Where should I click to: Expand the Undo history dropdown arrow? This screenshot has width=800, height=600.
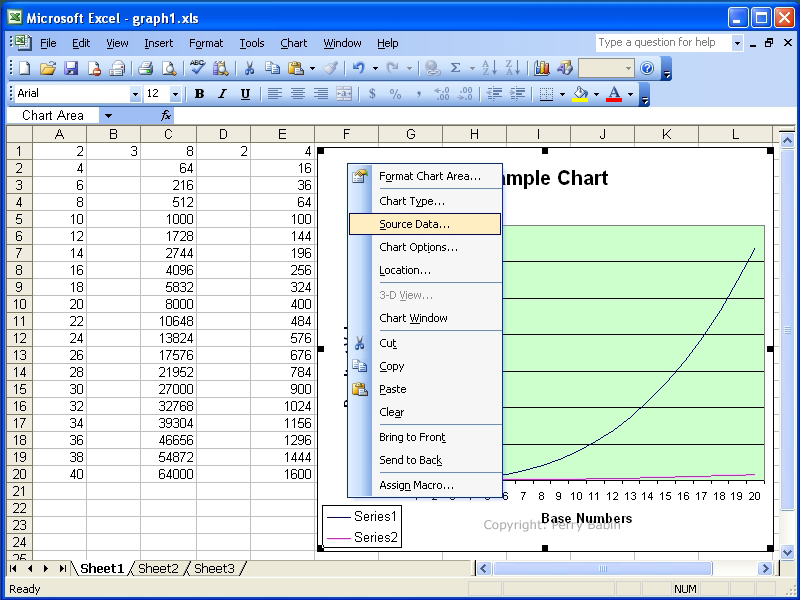375,68
